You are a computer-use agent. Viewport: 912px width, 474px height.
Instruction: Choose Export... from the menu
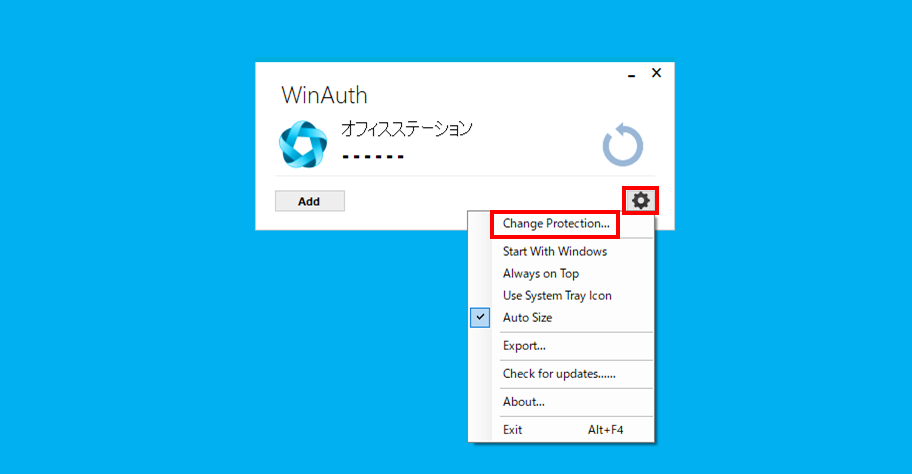(561, 345)
